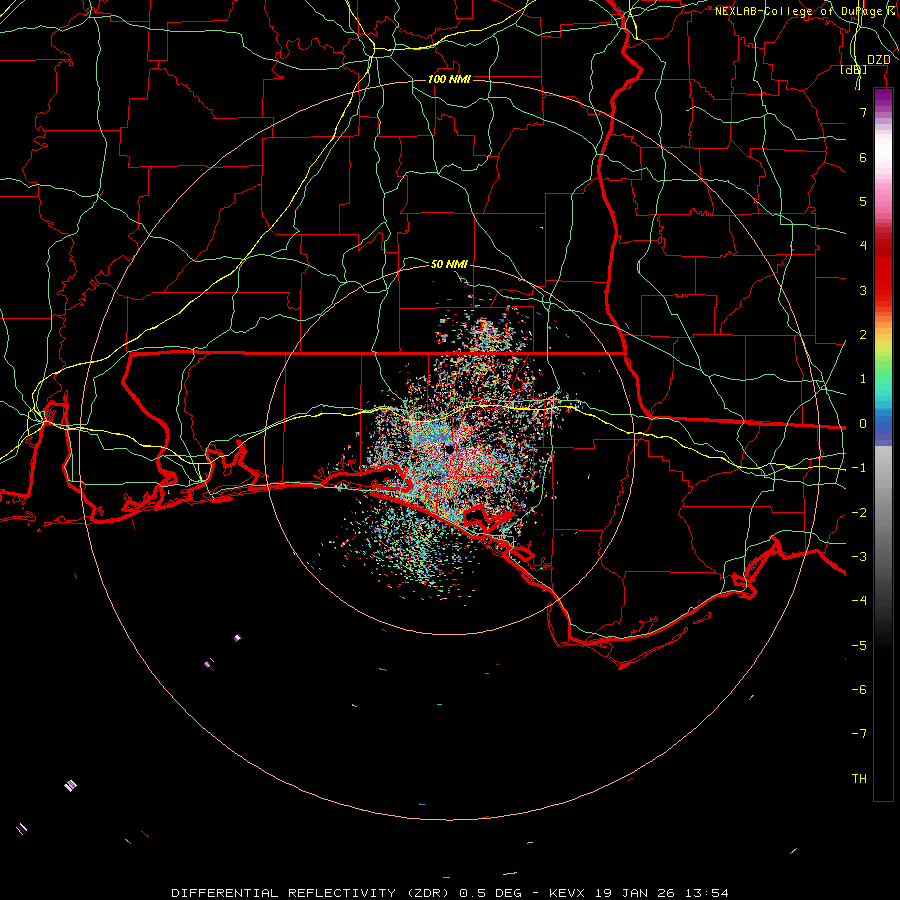Click the yellow-green 2 dB legend segment

click(883, 335)
